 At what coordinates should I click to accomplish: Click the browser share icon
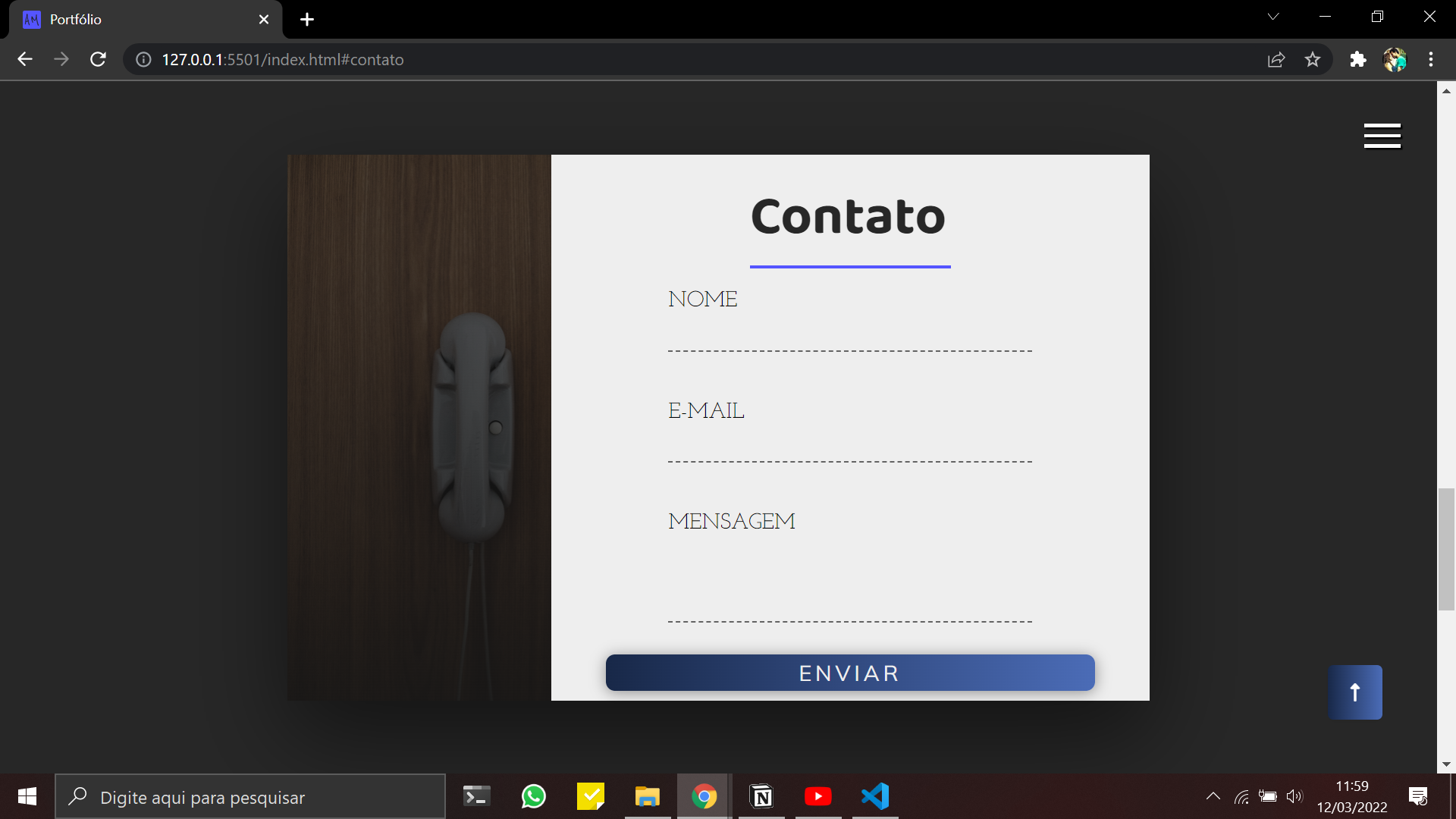1276,59
